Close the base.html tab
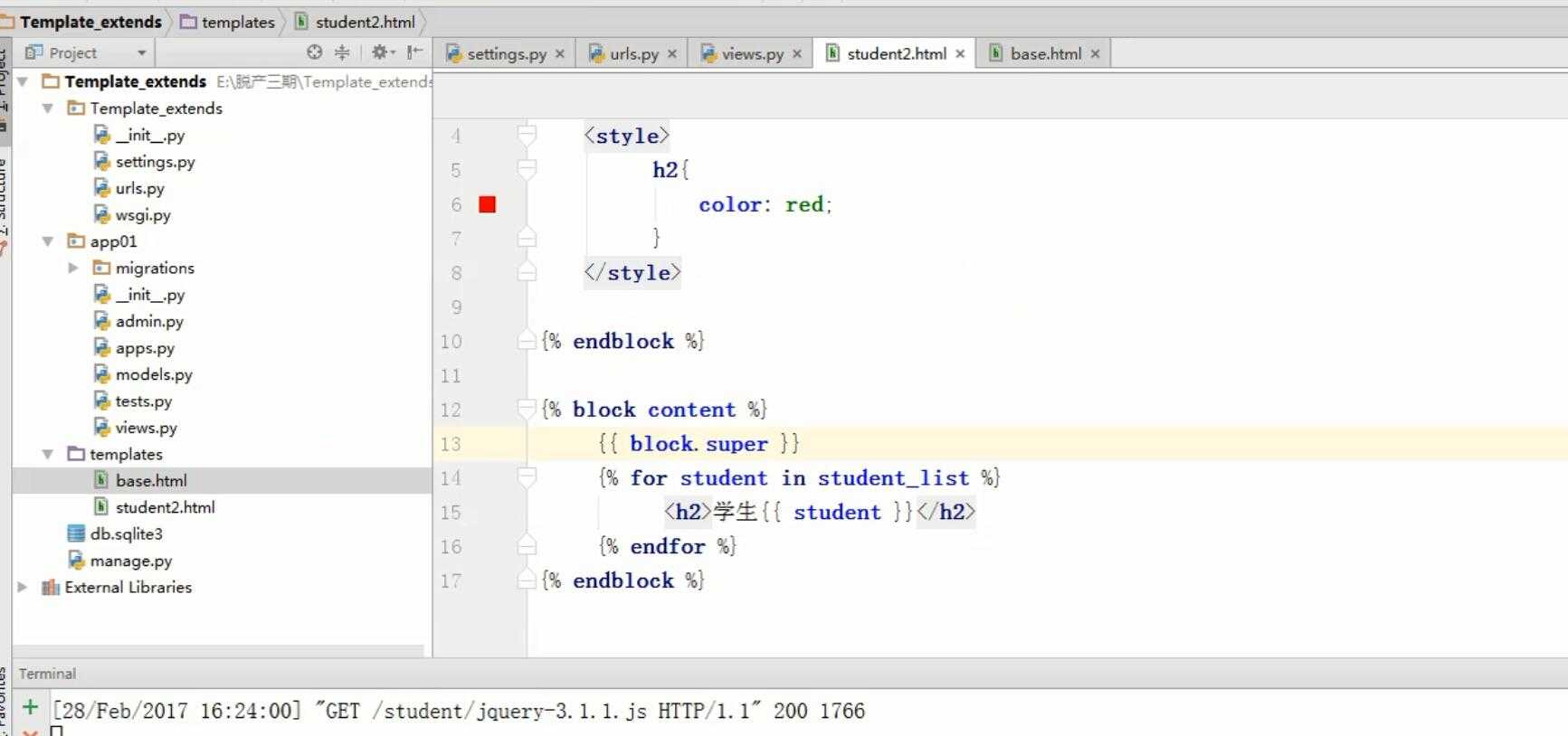This screenshot has height=736, width=1568. tap(1095, 54)
